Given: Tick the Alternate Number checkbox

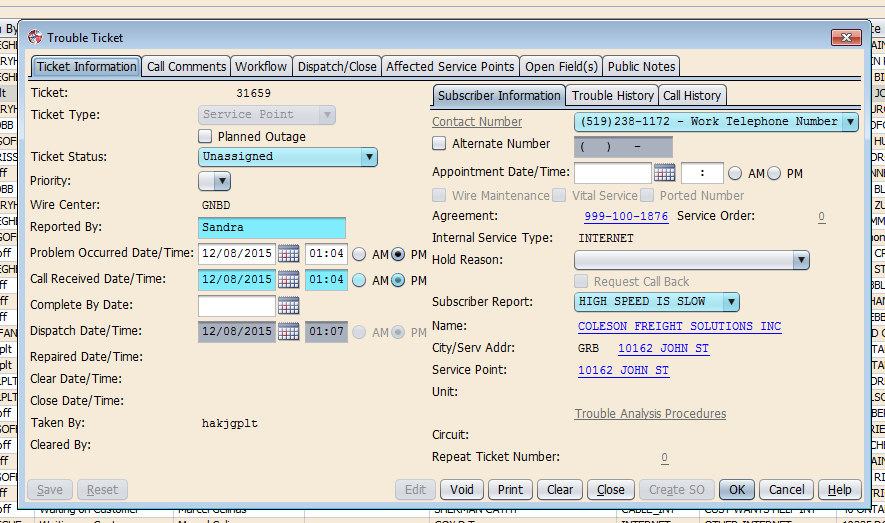Looking at the screenshot, I should (x=439, y=144).
